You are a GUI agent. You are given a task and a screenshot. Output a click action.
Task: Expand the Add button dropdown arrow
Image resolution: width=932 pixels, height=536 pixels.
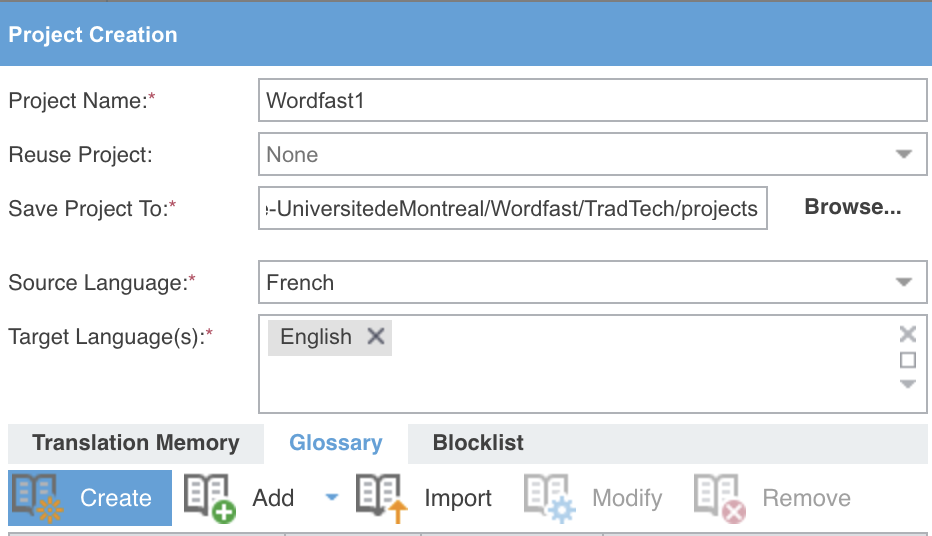coord(332,497)
